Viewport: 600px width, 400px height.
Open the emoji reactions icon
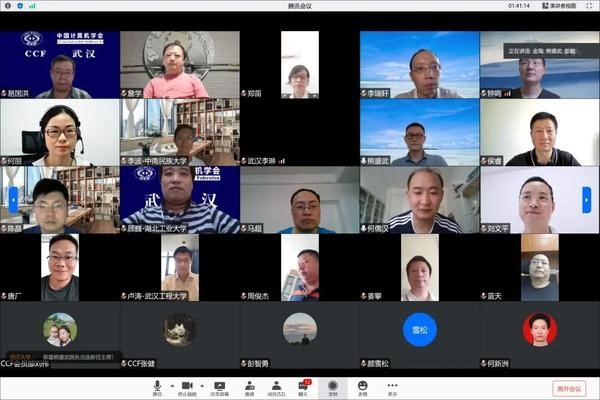click(x=362, y=385)
